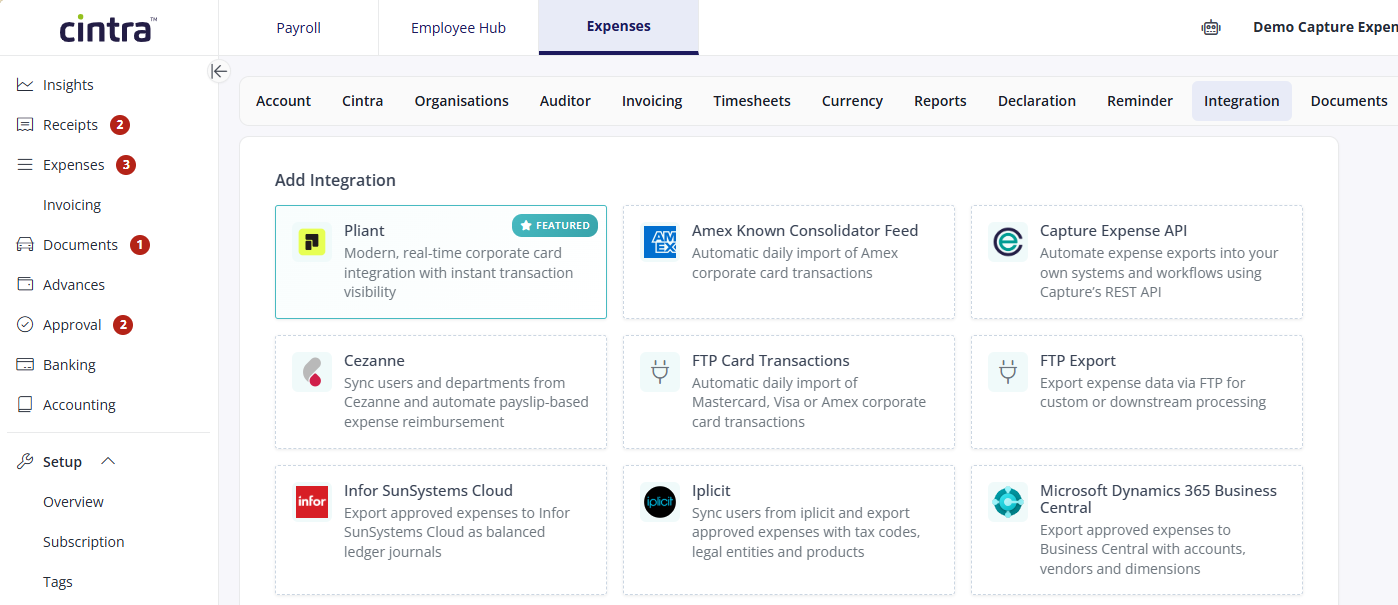Screen dimensions: 1398x605
Task: Click the Receipts badge showing 2
Action: [x=120, y=125]
